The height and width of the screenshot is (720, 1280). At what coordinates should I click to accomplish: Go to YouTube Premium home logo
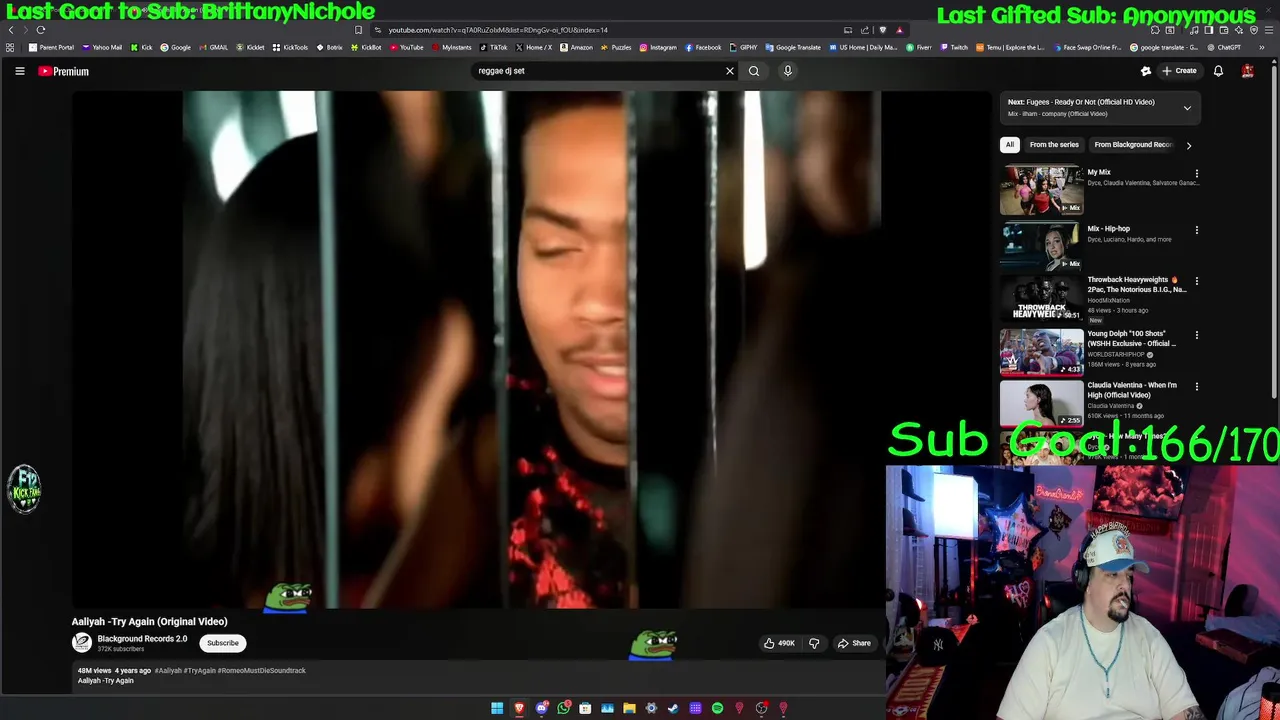64,71
